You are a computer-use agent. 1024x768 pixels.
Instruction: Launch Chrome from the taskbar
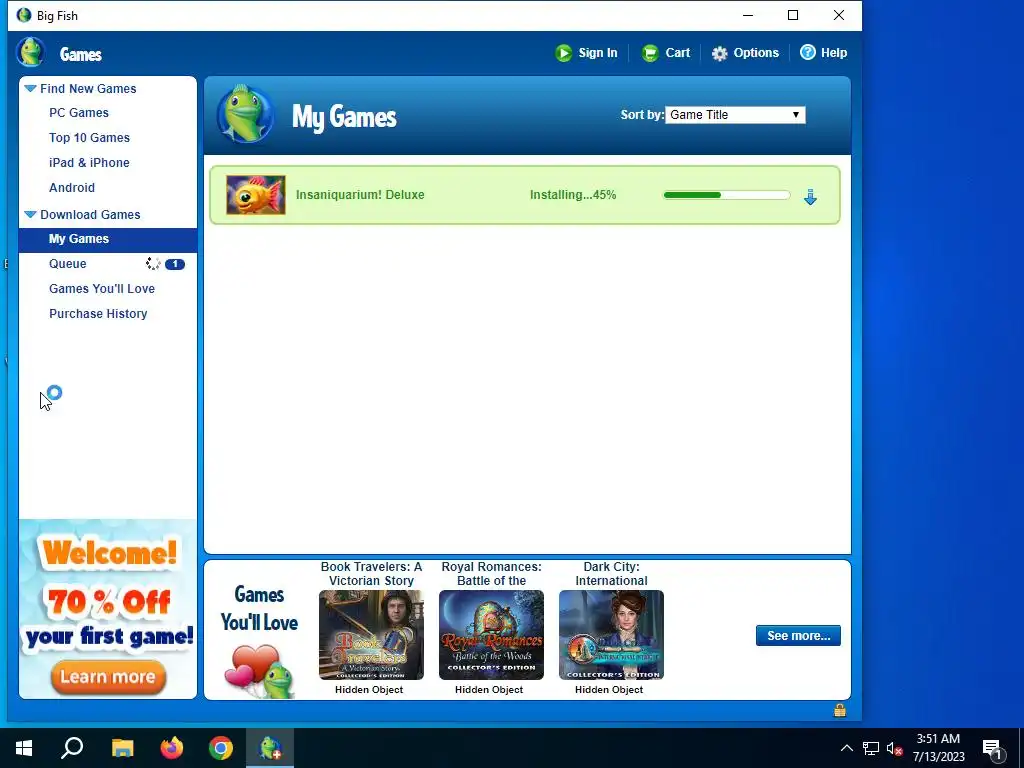[x=221, y=748]
